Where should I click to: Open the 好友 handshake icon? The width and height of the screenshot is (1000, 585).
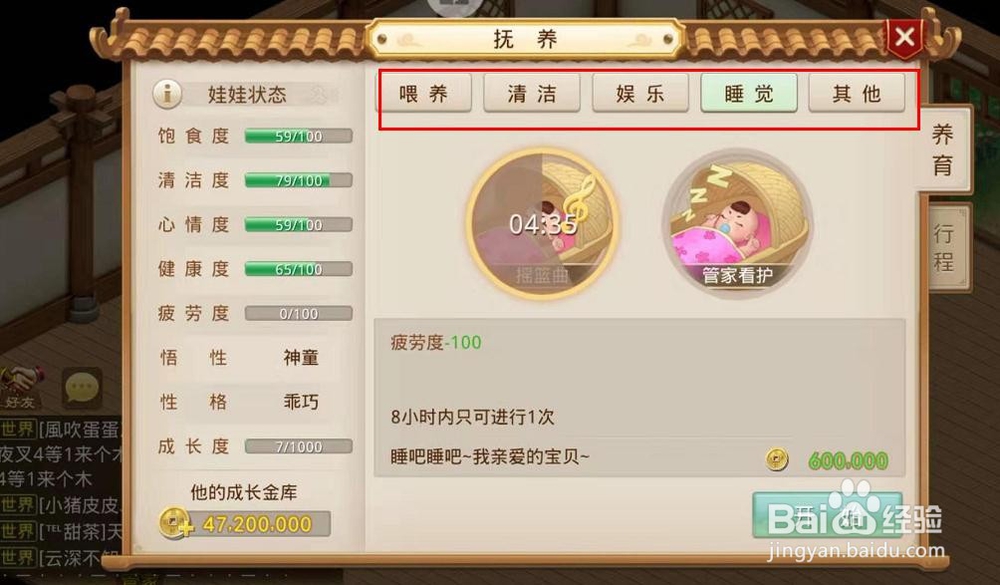21,387
